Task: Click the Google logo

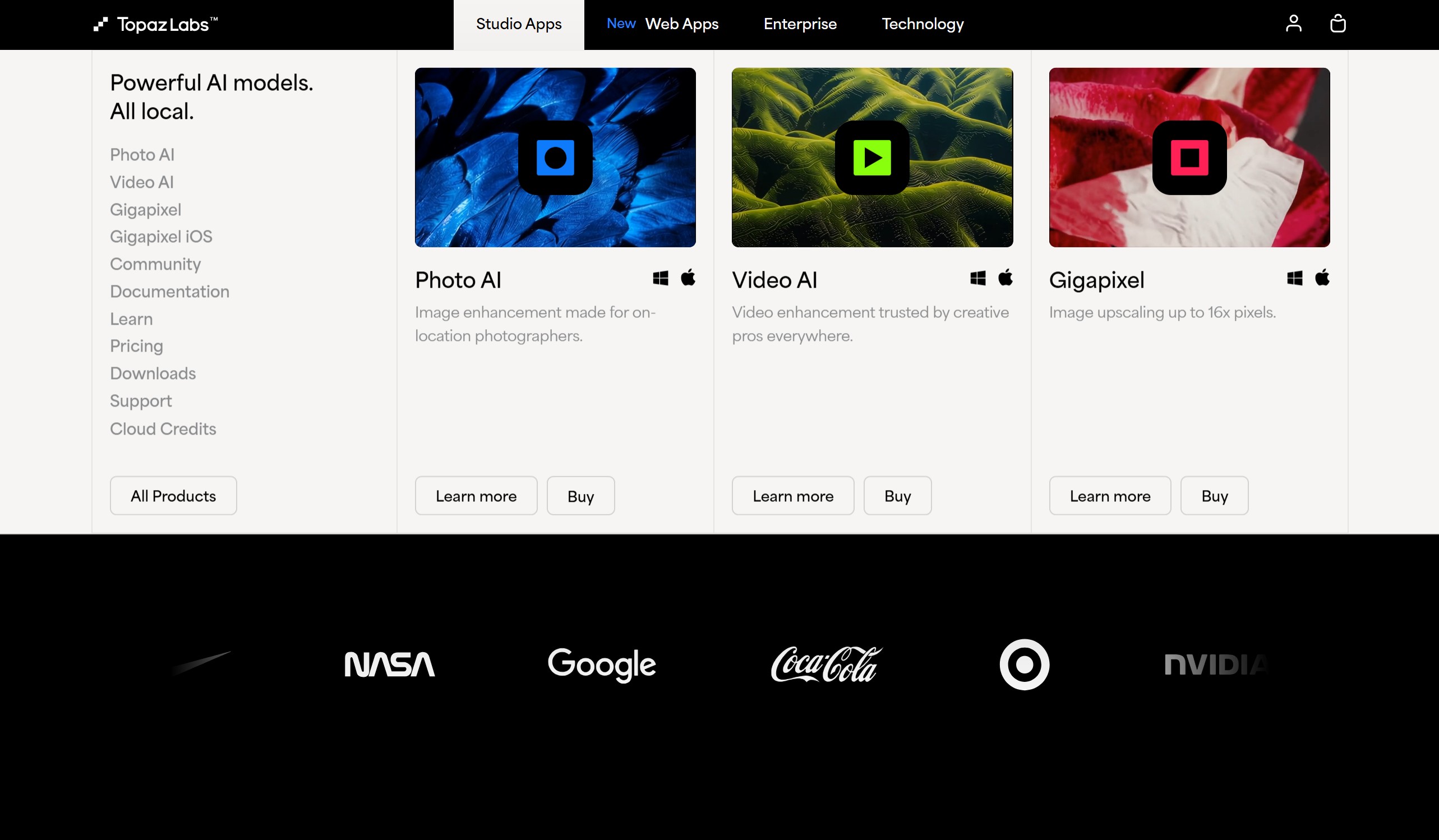Action: [x=602, y=665]
